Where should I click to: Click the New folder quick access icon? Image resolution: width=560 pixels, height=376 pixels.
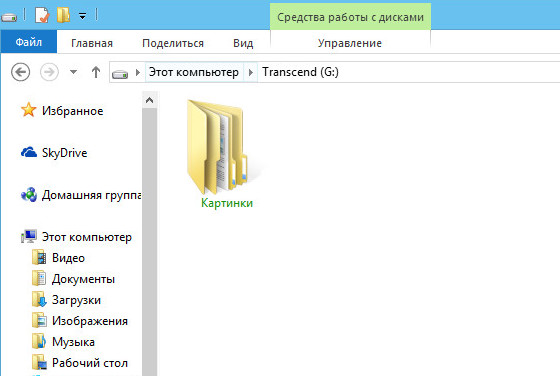[63, 15]
